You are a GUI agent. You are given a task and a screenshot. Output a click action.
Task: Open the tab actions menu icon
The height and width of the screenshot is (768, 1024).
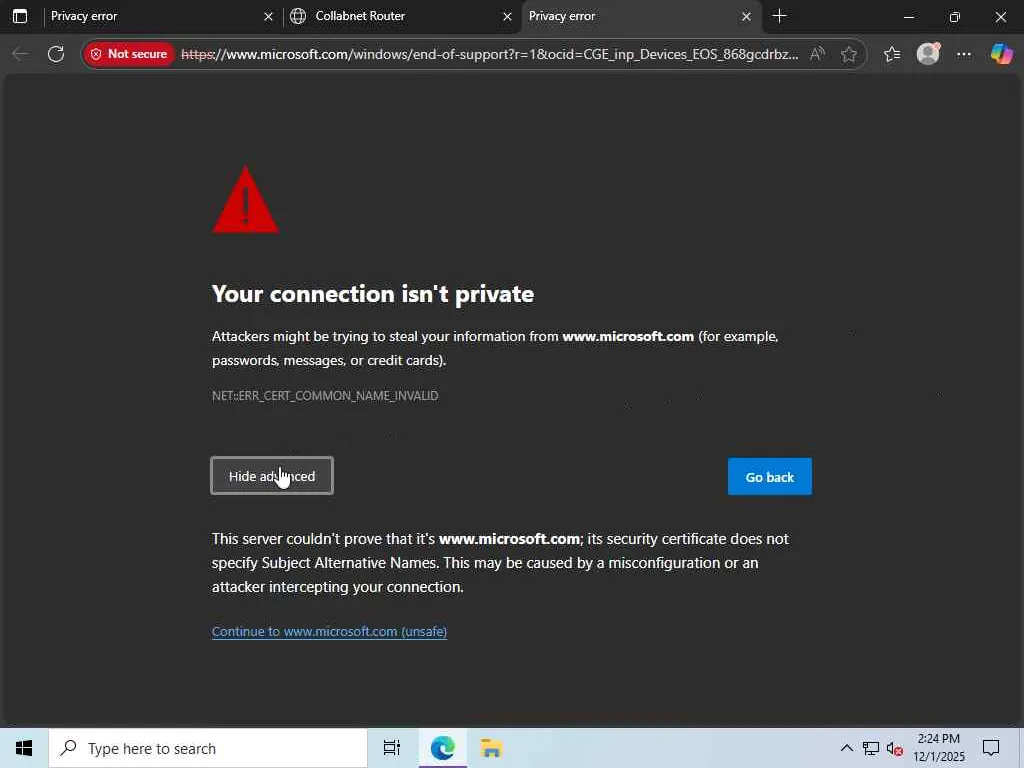(20, 16)
